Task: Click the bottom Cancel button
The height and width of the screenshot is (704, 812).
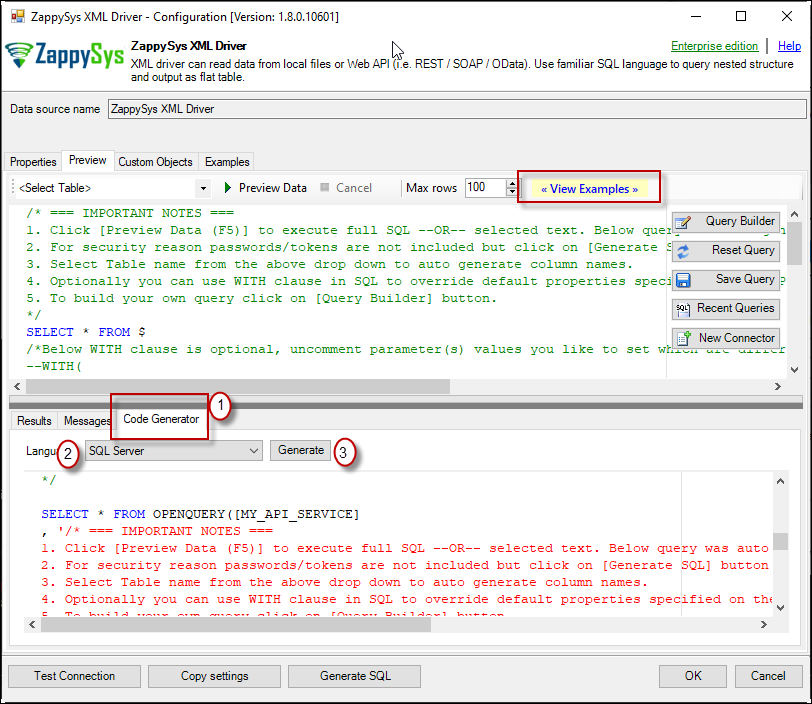Action: tap(768, 676)
